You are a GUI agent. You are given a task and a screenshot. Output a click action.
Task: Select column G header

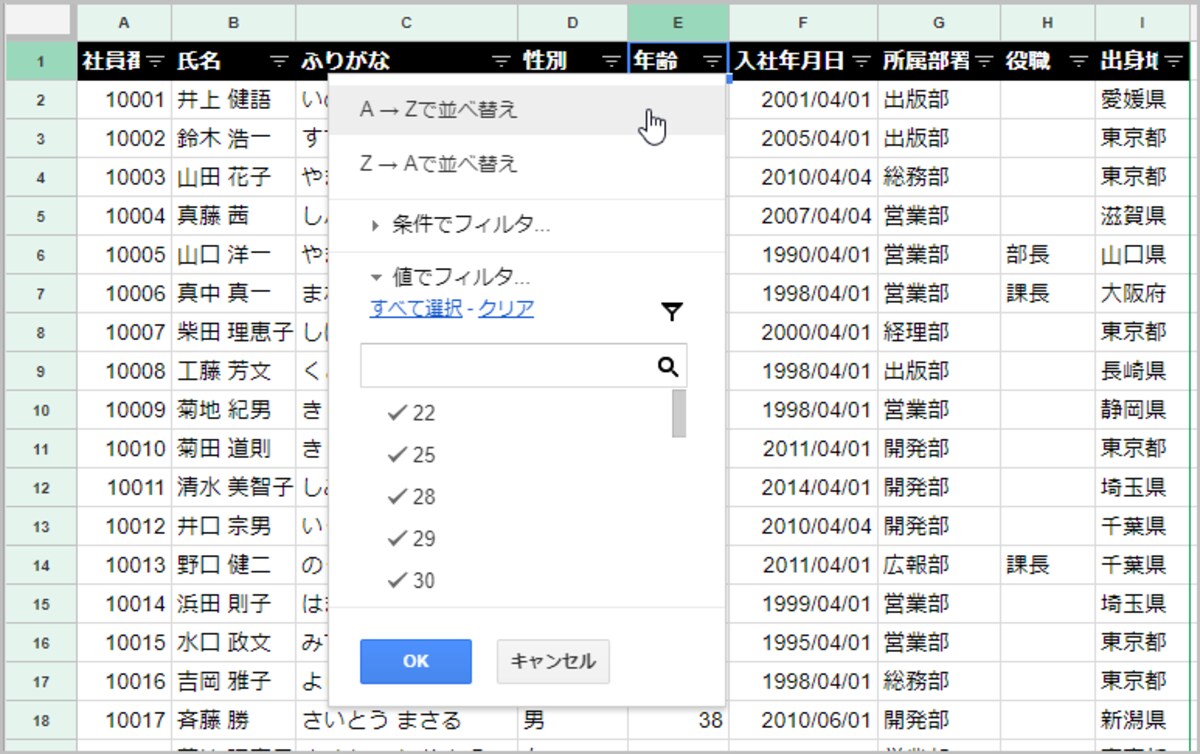[939, 22]
